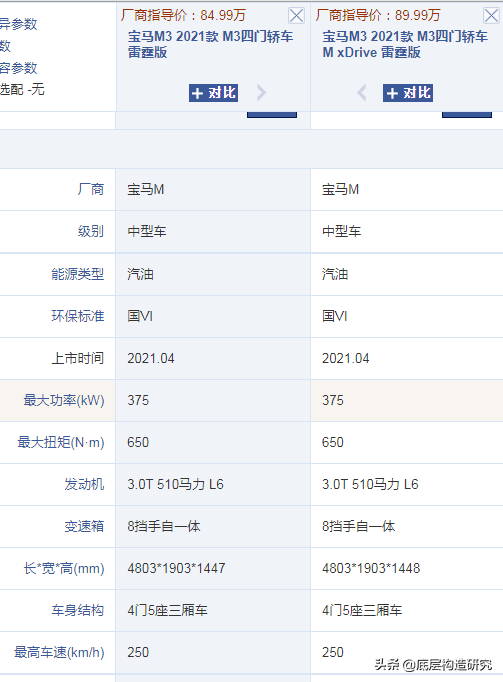Open 宝马M3 2021款 M3四门轿车 雷霆版 link
Screen dimensions: 503x682
click(x=210, y=44)
